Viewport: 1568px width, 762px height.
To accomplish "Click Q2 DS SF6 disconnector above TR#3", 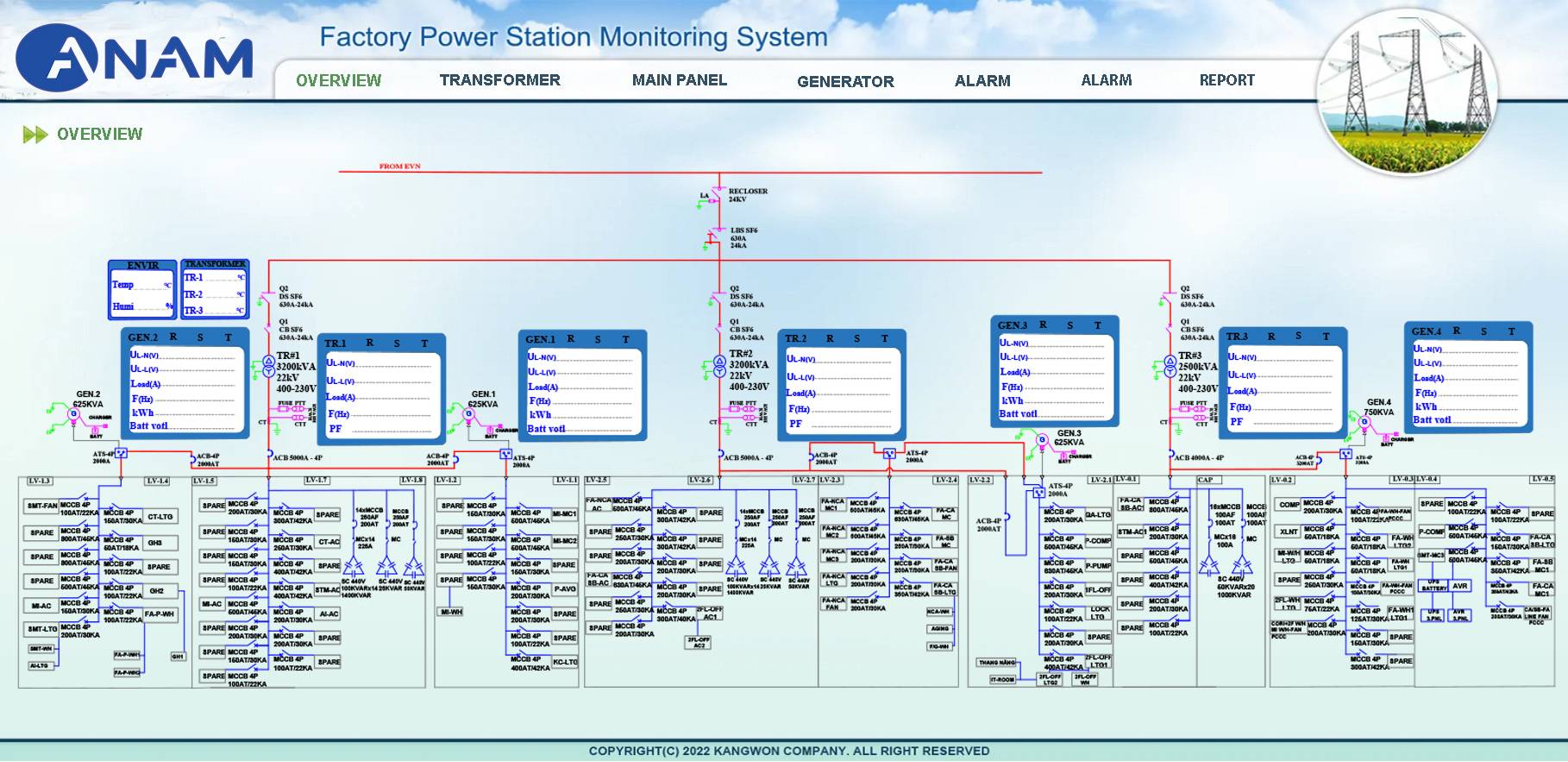I will click(x=1170, y=298).
